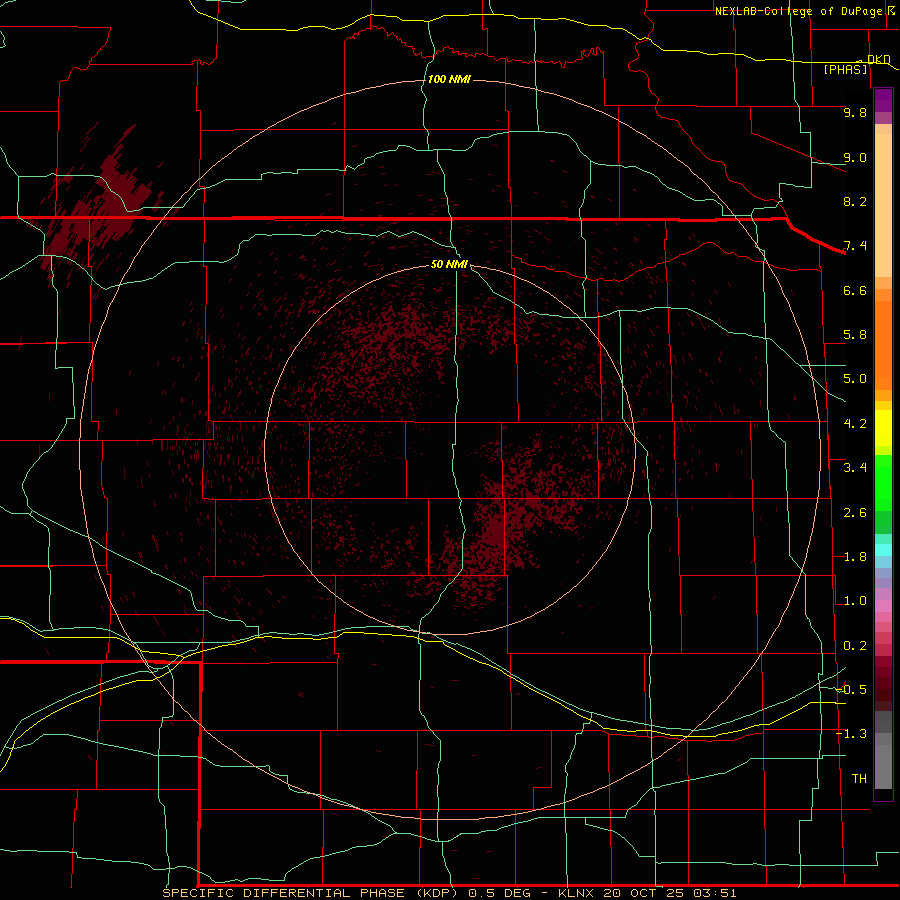
Task: Click the 3.4 scale value
Action: point(855,468)
